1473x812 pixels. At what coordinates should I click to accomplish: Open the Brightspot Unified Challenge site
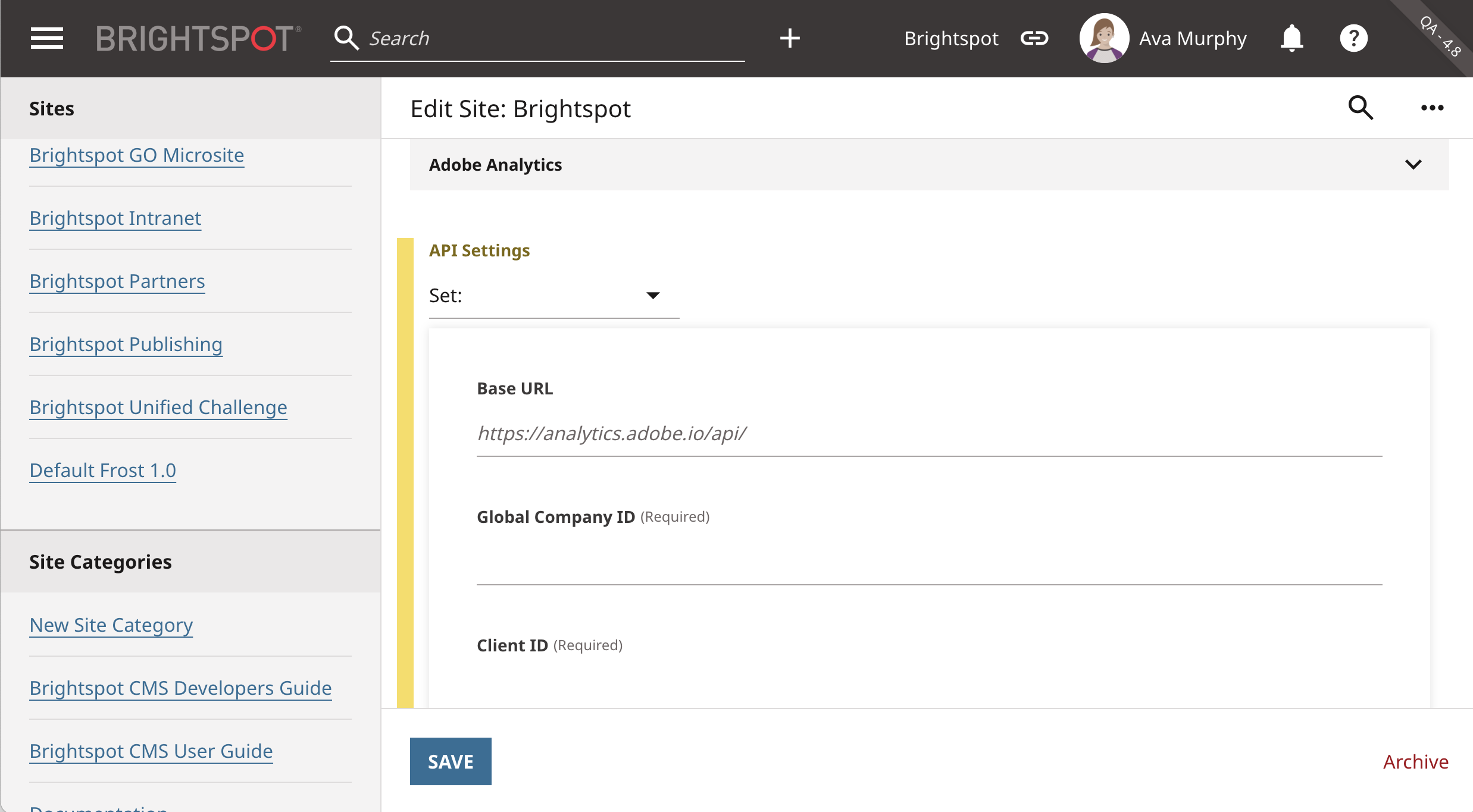pos(158,407)
